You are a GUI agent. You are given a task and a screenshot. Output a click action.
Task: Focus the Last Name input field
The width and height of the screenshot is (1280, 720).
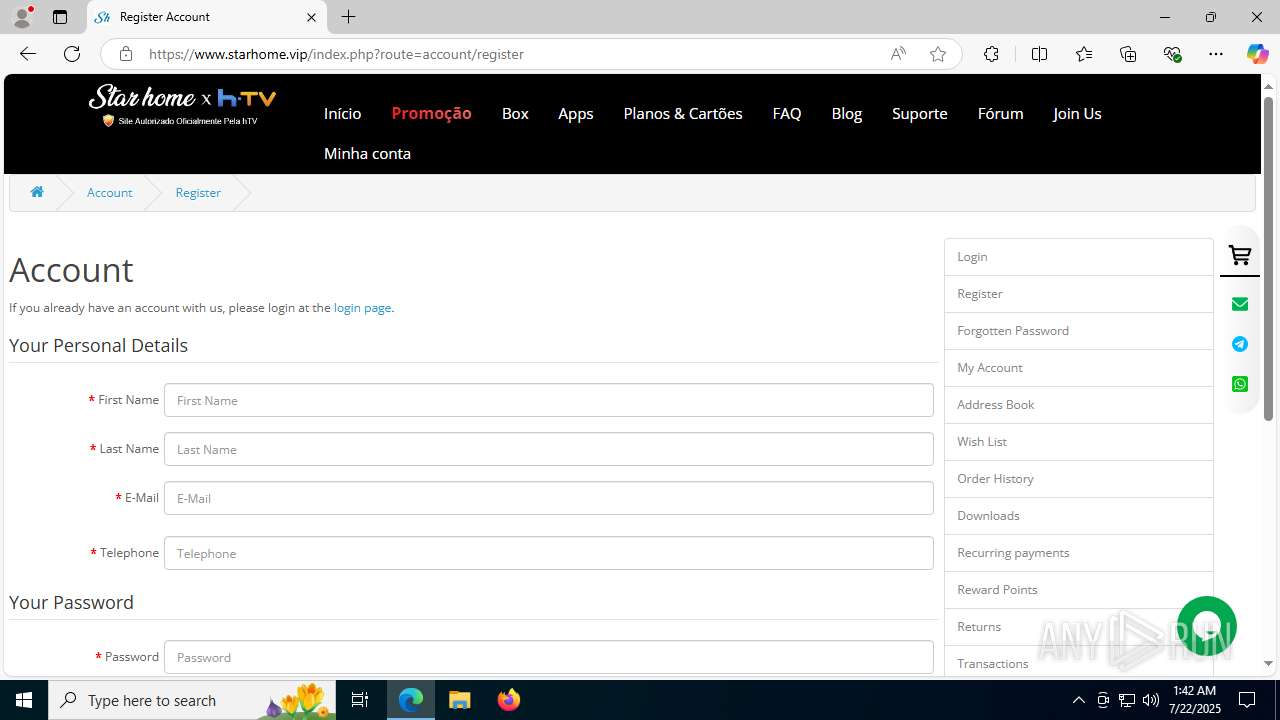click(549, 449)
